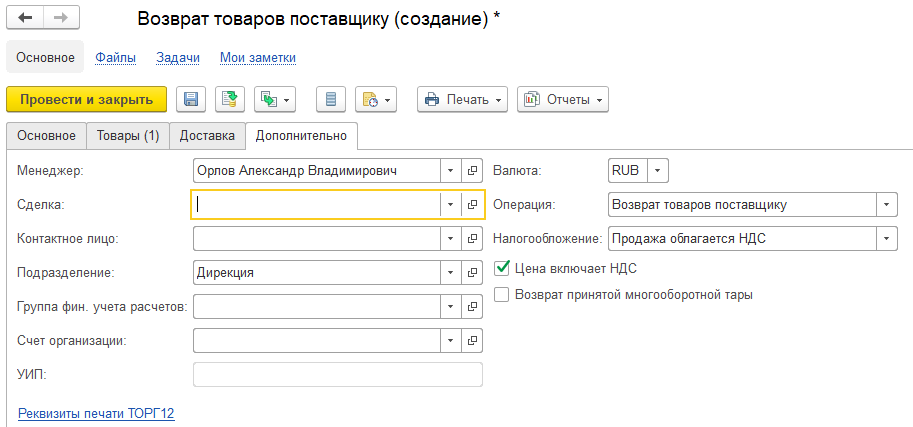Expand the Валюта RUB dropdown
The width and height of the screenshot is (913, 427).
pos(658,171)
